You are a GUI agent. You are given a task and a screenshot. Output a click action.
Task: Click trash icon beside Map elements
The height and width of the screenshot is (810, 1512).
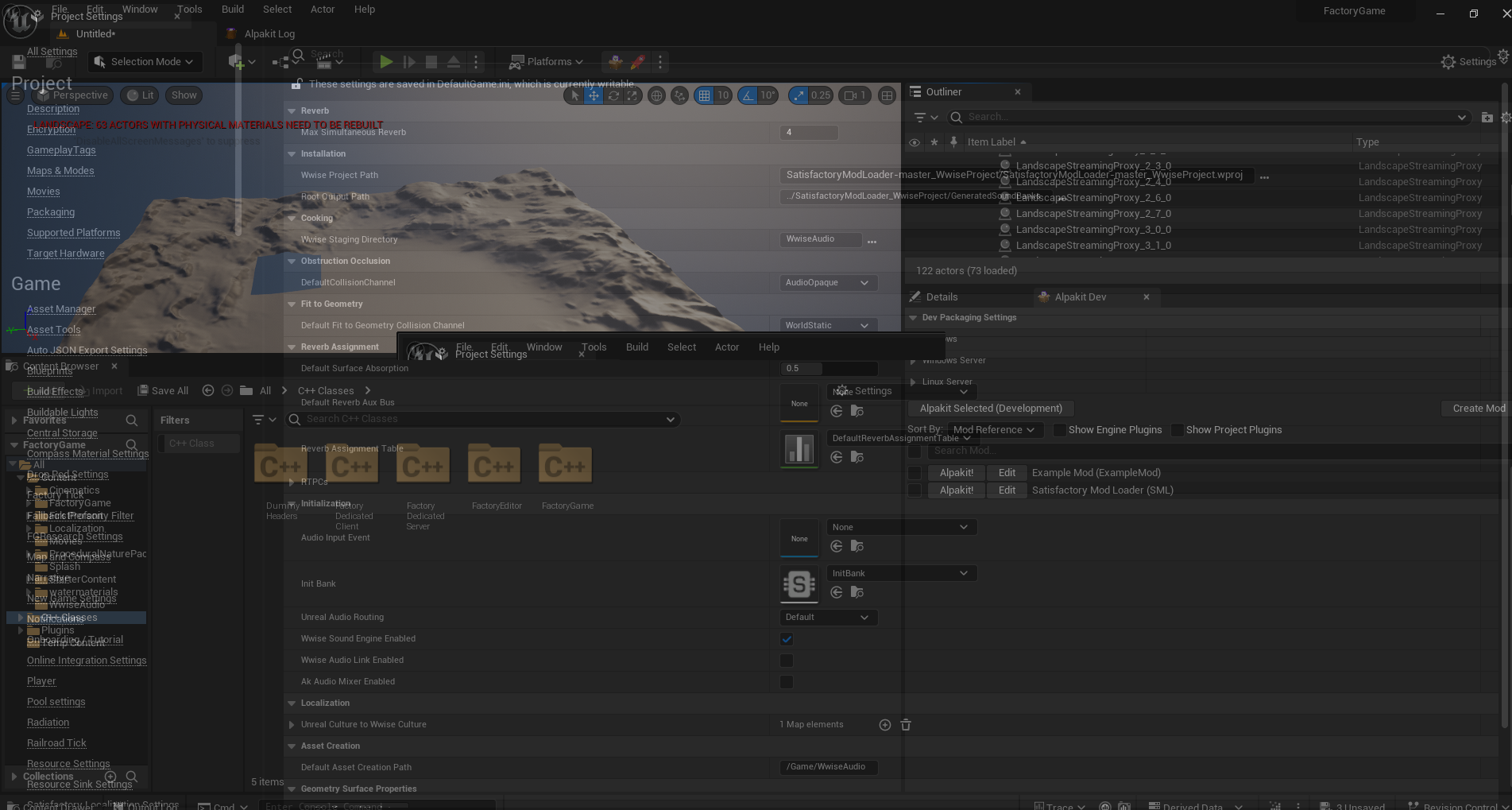[x=906, y=725]
